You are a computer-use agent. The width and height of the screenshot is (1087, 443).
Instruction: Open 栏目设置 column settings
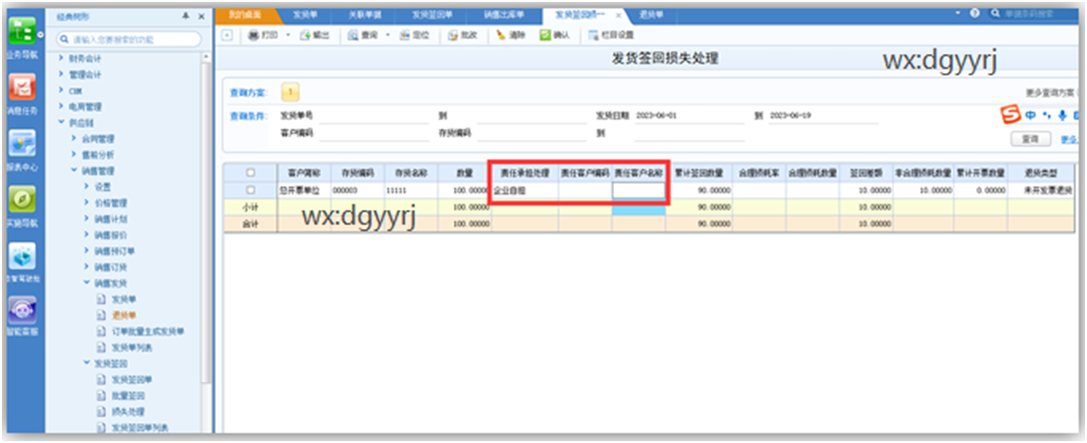610,35
